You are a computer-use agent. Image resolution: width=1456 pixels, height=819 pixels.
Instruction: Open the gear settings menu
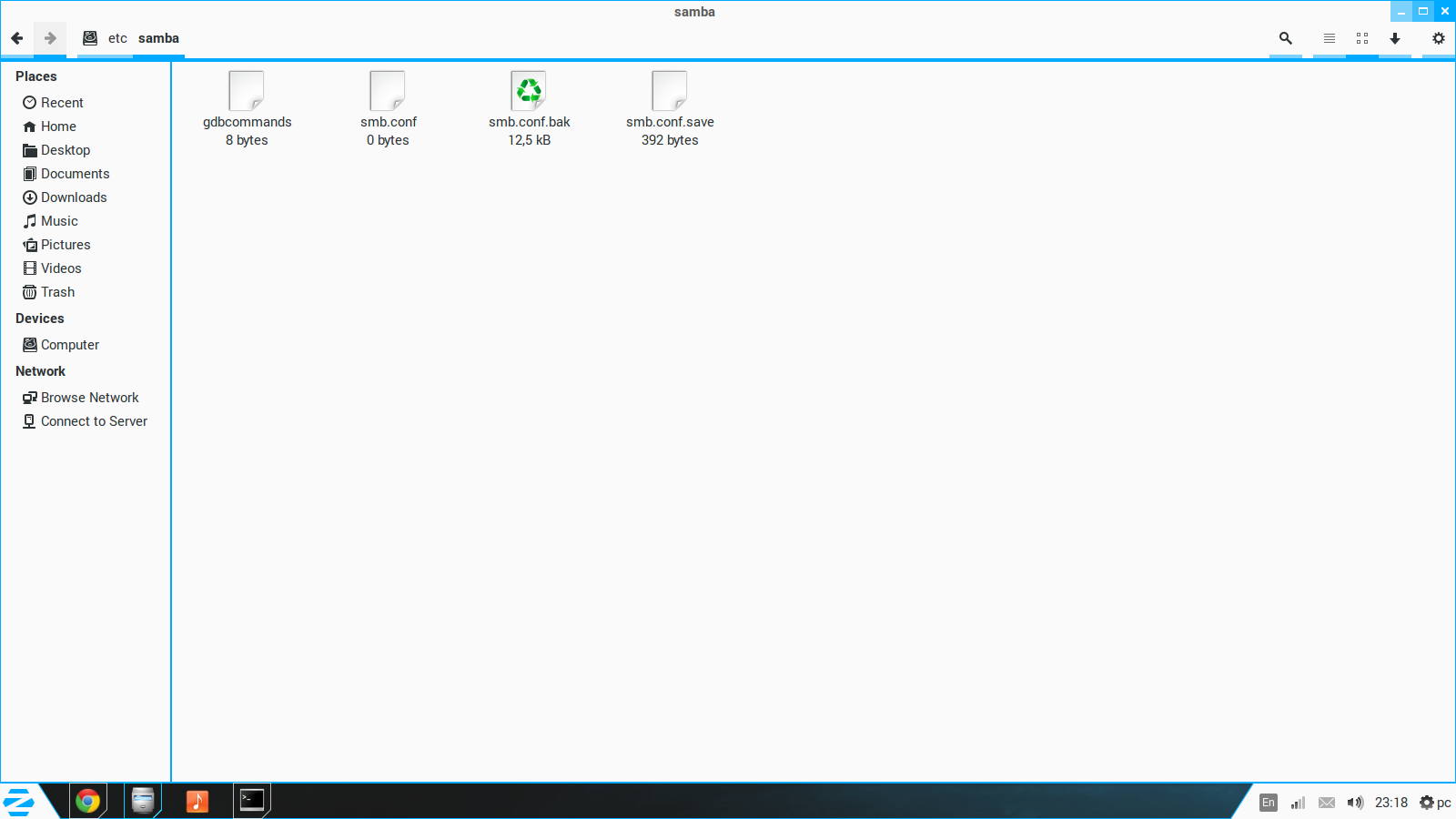[1439, 38]
